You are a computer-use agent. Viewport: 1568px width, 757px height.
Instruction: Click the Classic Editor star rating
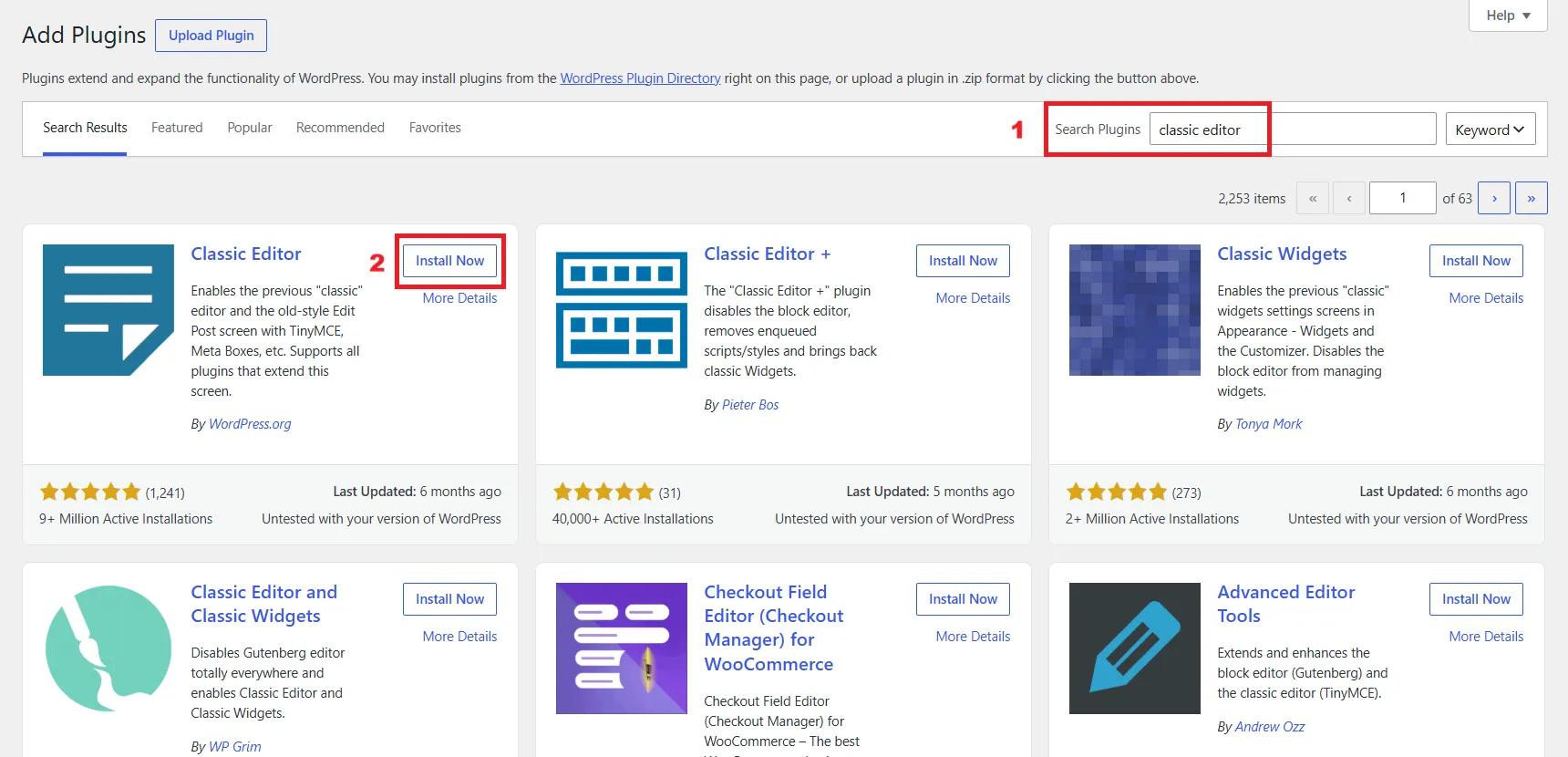point(90,493)
